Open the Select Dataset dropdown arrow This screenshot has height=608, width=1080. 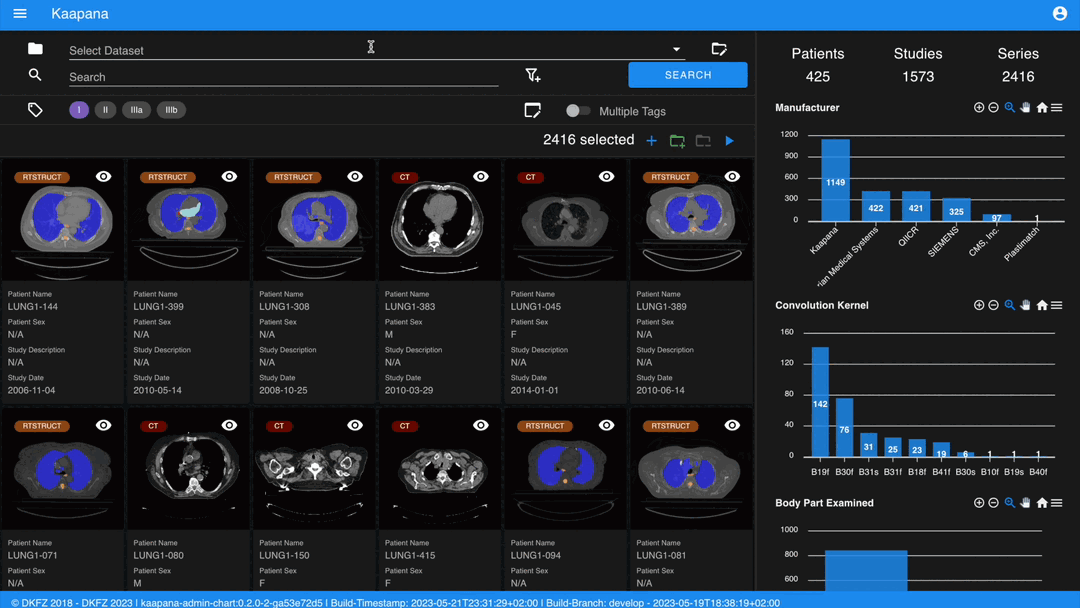click(676, 49)
